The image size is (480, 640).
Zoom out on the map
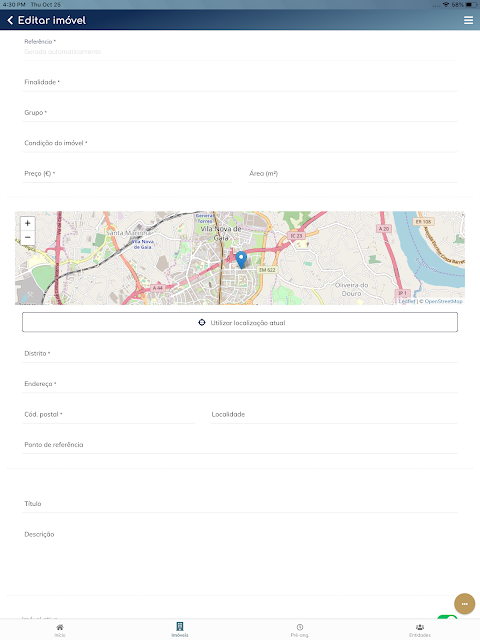click(x=28, y=237)
